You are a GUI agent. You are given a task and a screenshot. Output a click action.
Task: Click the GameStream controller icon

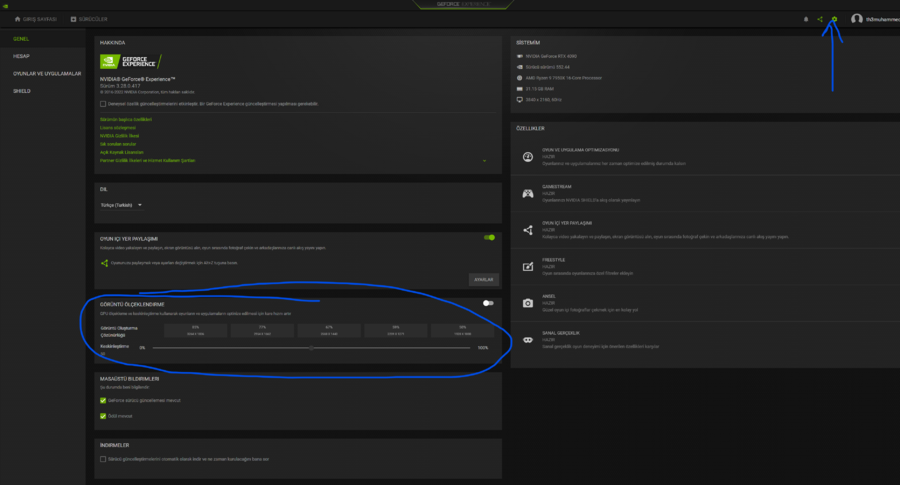coord(527,193)
